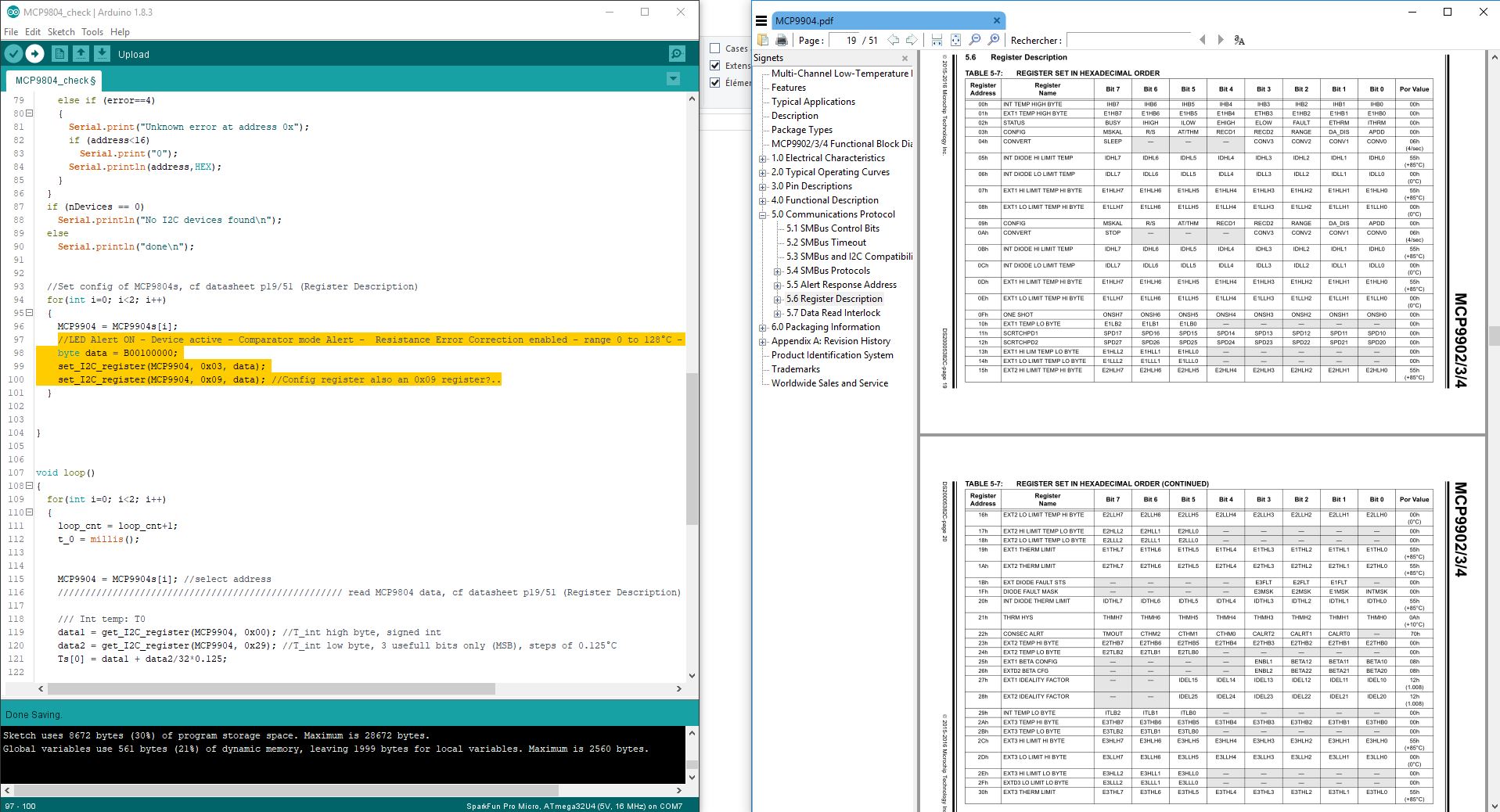Uncheck the Extens checkbox
This screenshot has width=1500, height=812.
point(714,65)
